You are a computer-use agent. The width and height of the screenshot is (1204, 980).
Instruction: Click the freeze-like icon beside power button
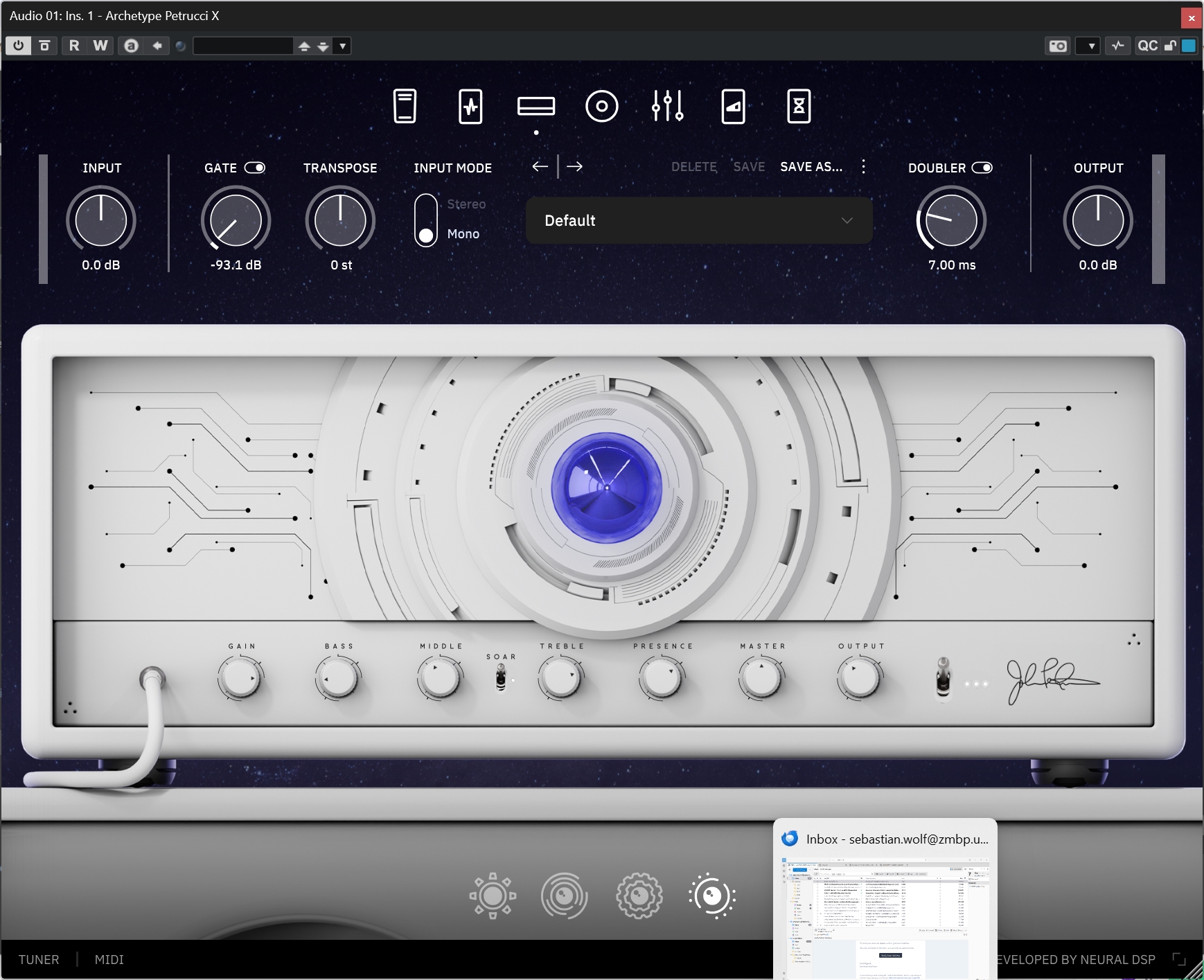44,46
